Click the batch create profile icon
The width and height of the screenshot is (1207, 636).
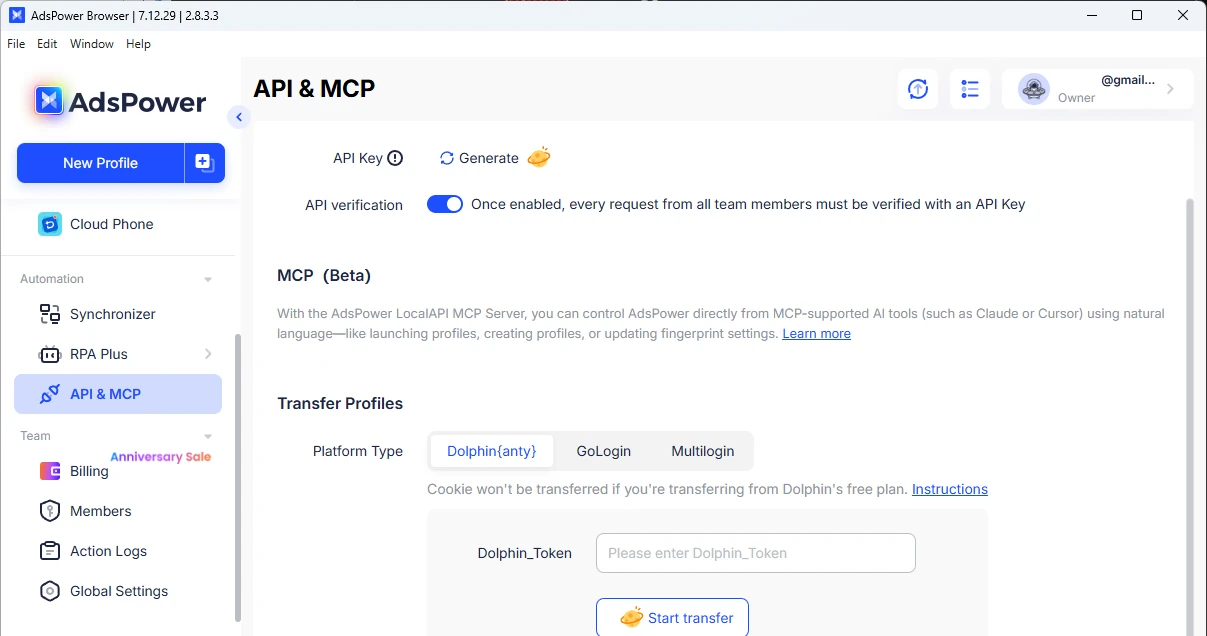pos(204,163)
